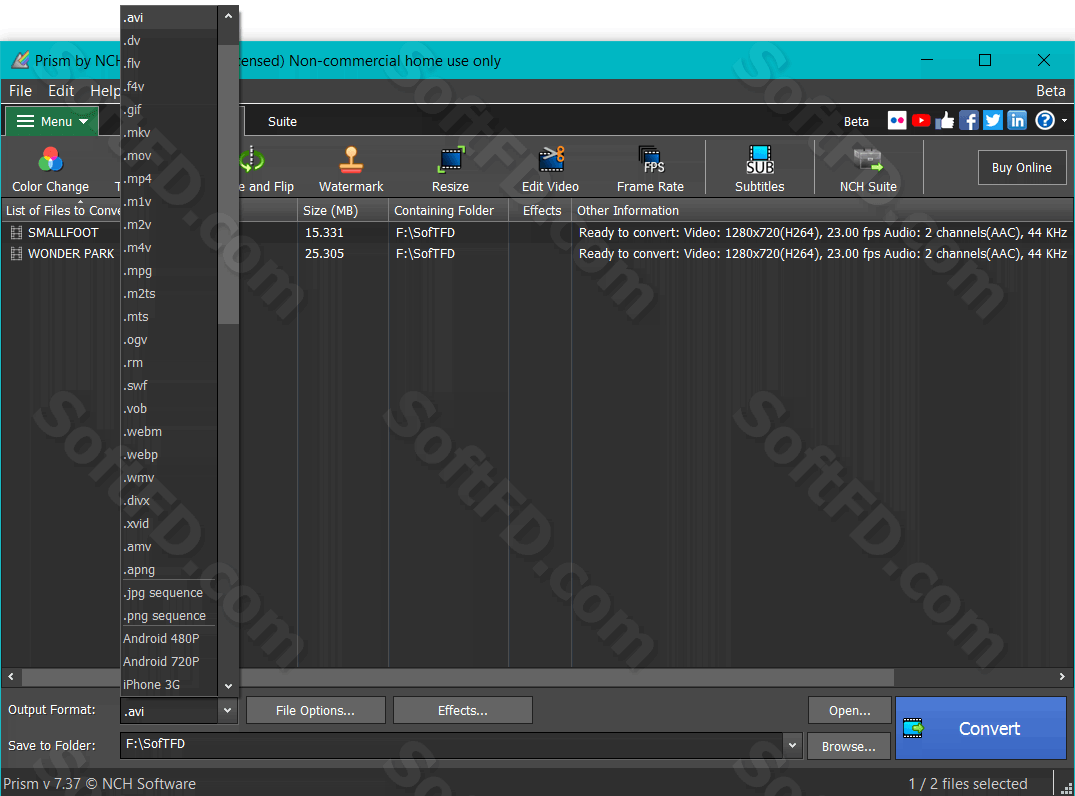Click the WONDER PARK file film icon
The height and width of the screenshot is (796, 1075).
click(16, 254)
